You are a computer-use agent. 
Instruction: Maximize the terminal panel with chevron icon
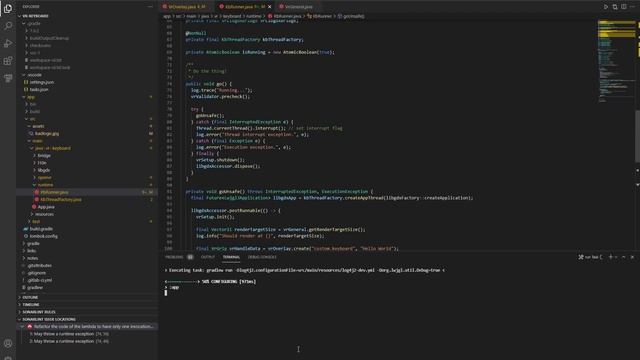[624, 257]
